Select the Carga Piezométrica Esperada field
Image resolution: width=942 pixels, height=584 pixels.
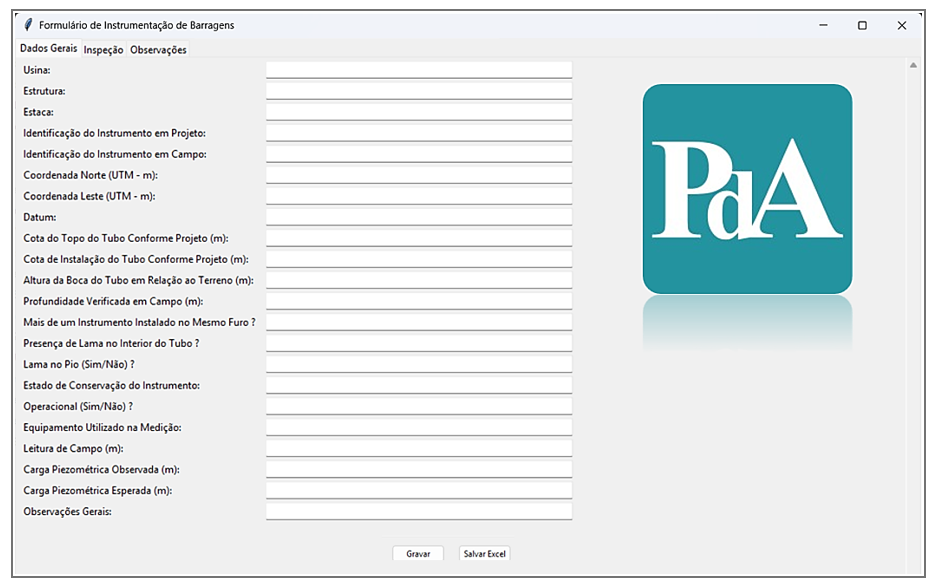click(x=419, y=490)
